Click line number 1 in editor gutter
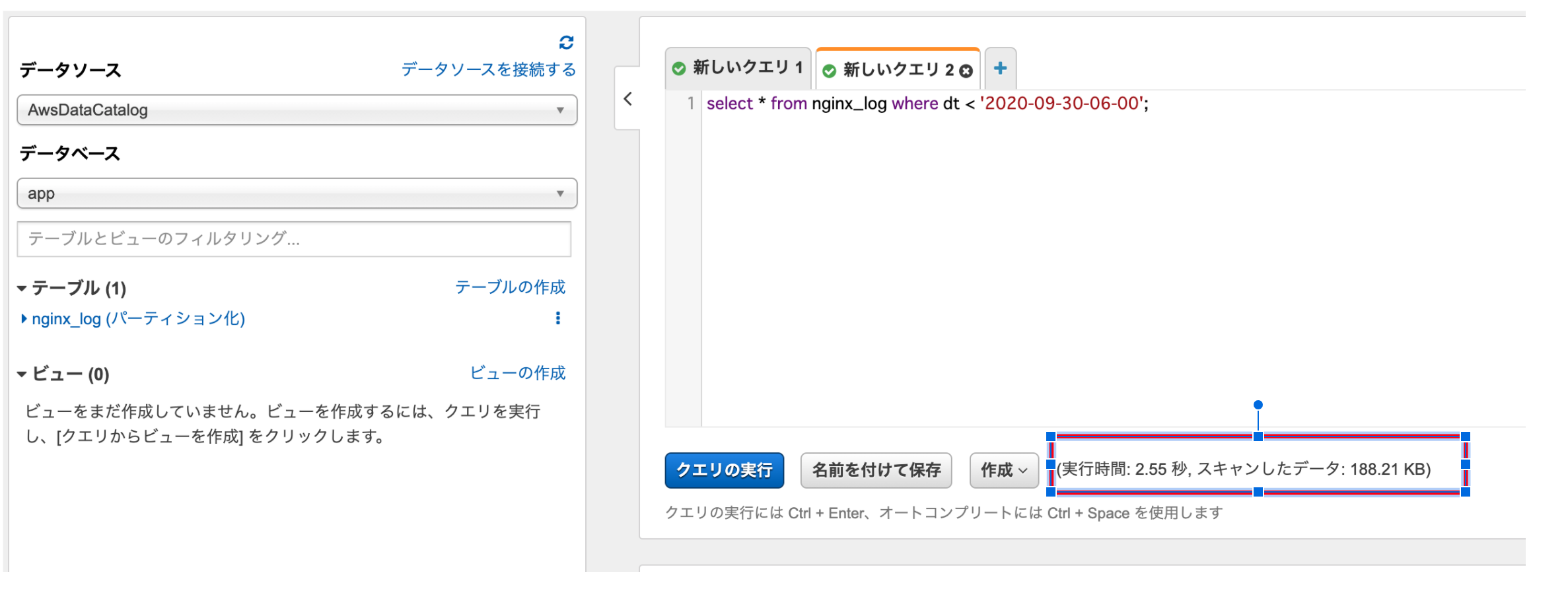 pyautogui.click(x=691, y=104)
